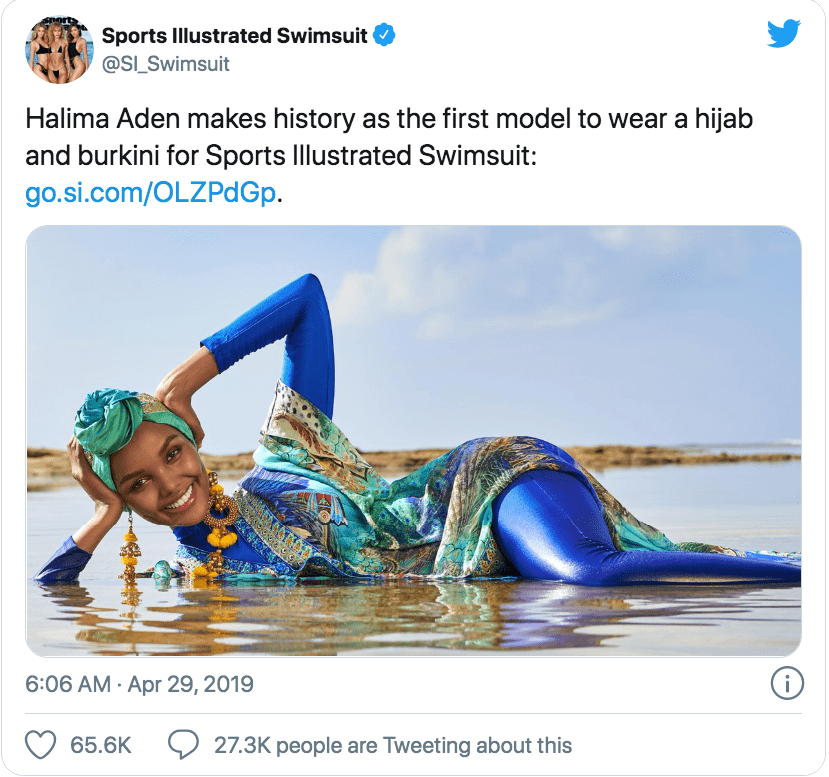Screen dimensions: 829x777
Task: Click the 6:06 AM timestamp
Action: pyautogui.click(x=68, y=684)
